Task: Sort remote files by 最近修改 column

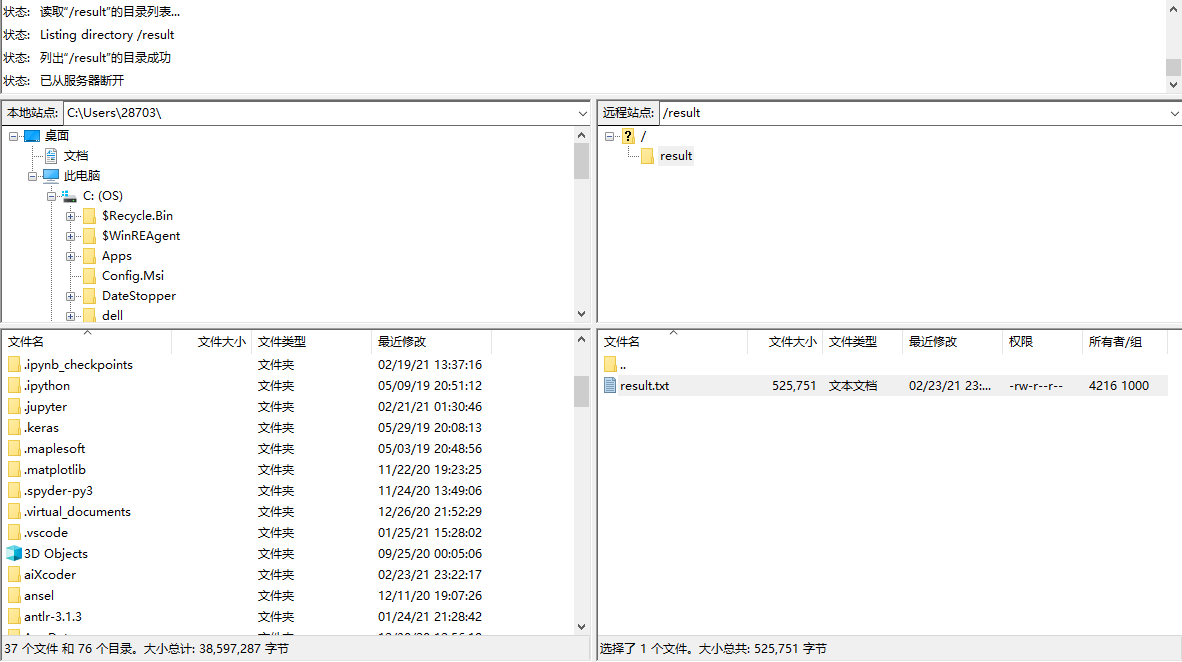Action: tap(952, 342)
